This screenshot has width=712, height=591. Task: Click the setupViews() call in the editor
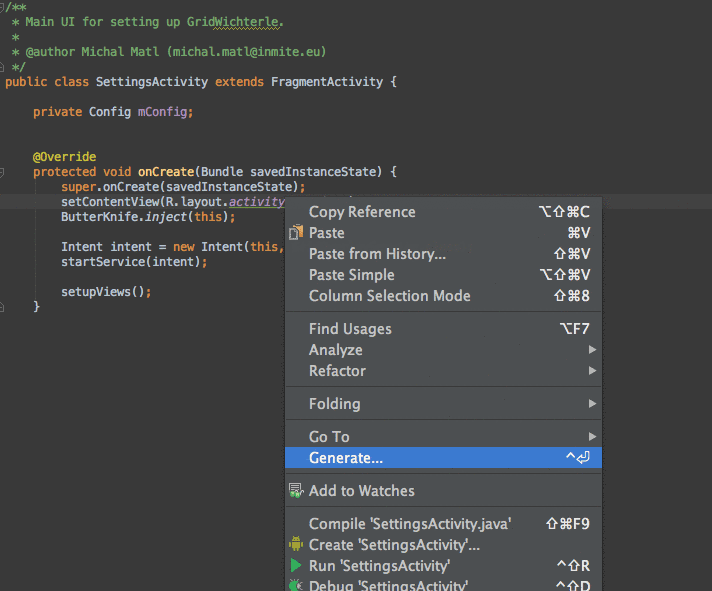(104, 292)
